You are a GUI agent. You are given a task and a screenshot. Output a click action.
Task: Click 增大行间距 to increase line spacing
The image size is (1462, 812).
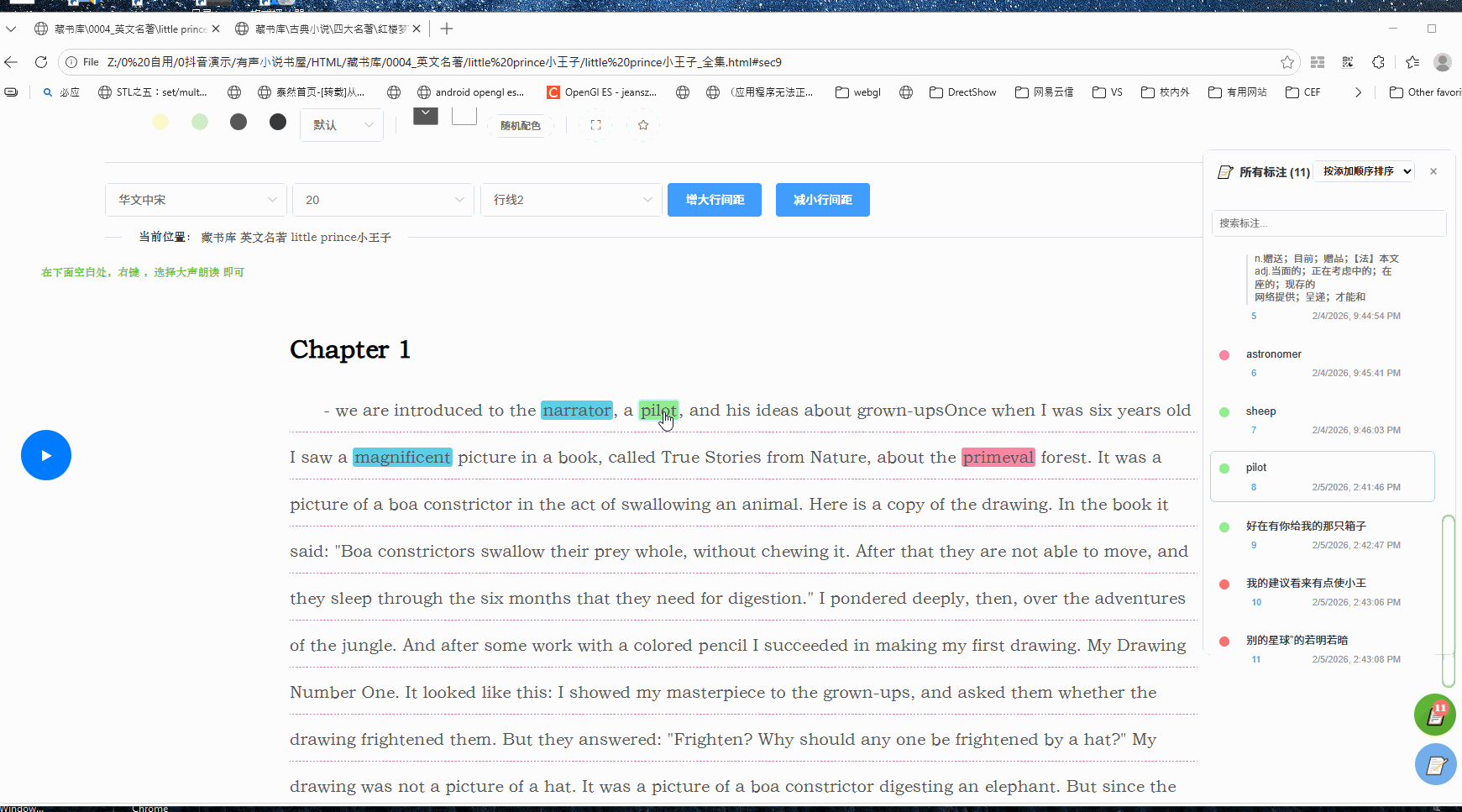[715, 200]
